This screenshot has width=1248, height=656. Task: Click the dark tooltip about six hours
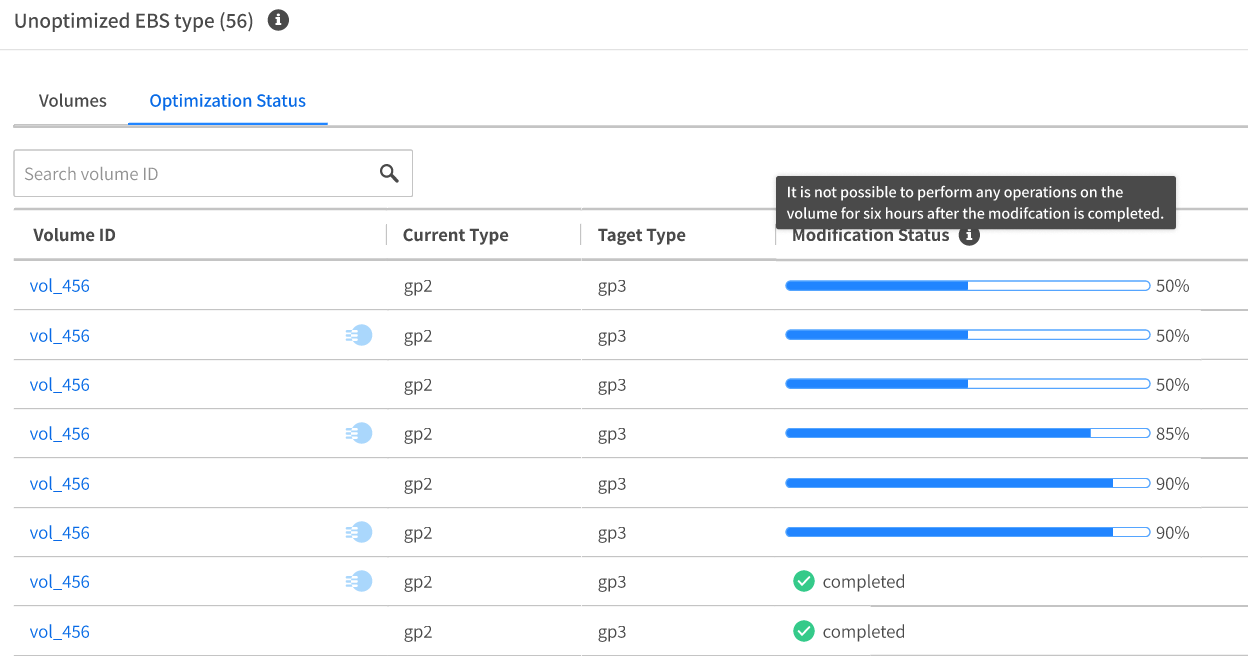975,202
